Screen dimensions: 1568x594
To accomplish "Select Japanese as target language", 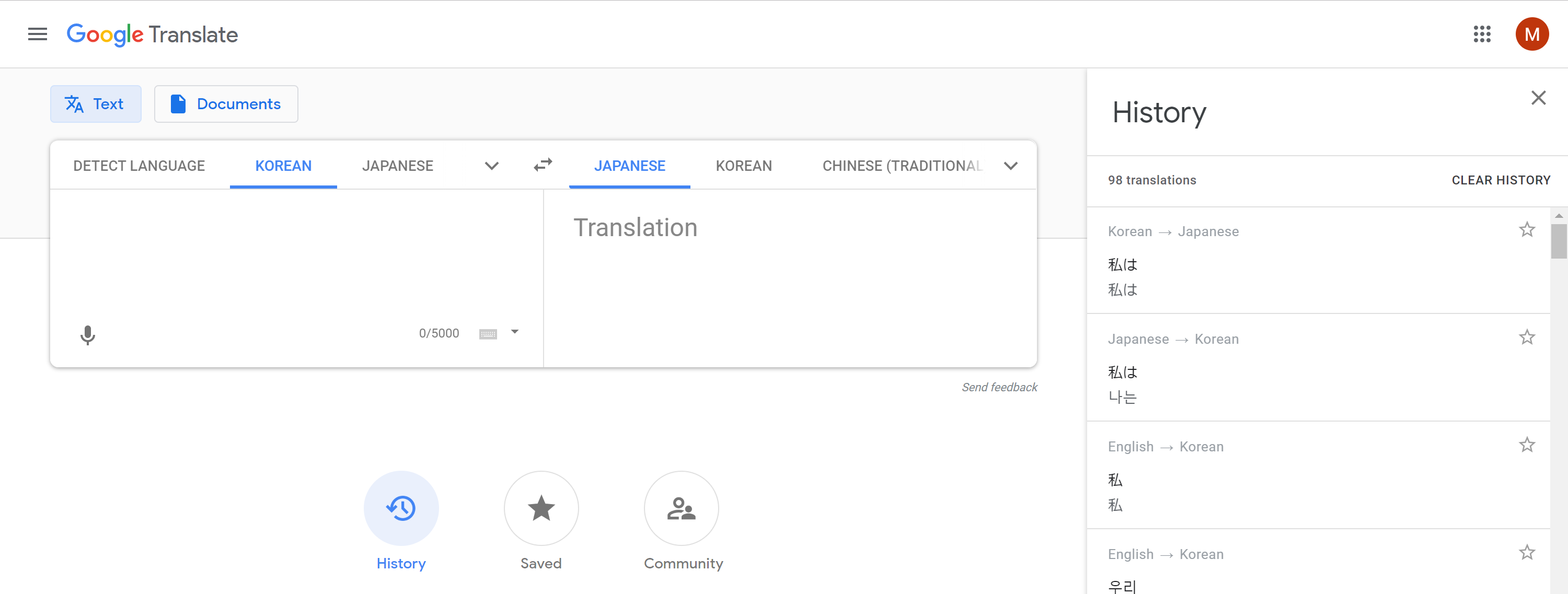I will (629, 166).
